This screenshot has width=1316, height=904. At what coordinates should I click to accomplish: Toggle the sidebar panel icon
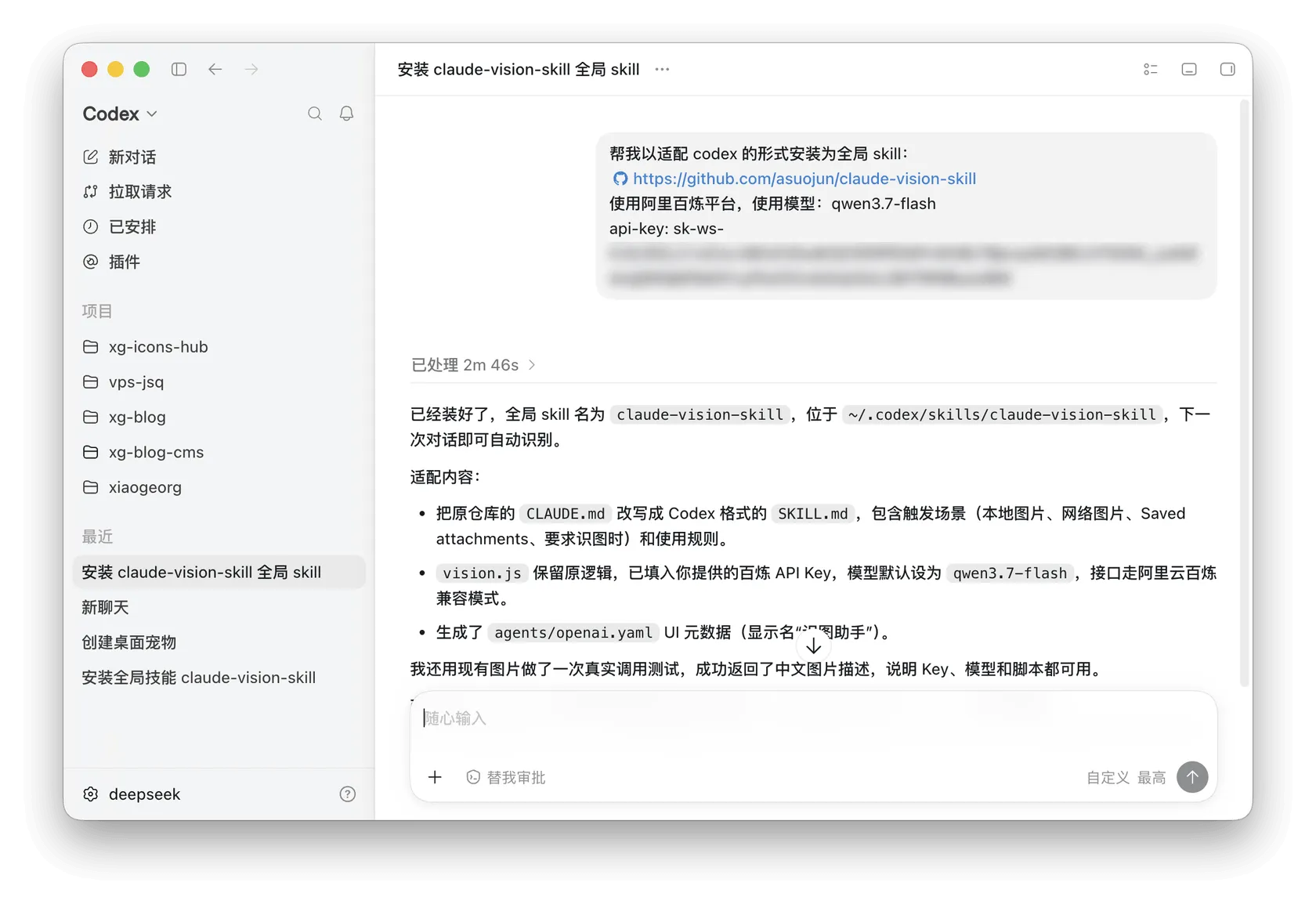pos(179,69)
